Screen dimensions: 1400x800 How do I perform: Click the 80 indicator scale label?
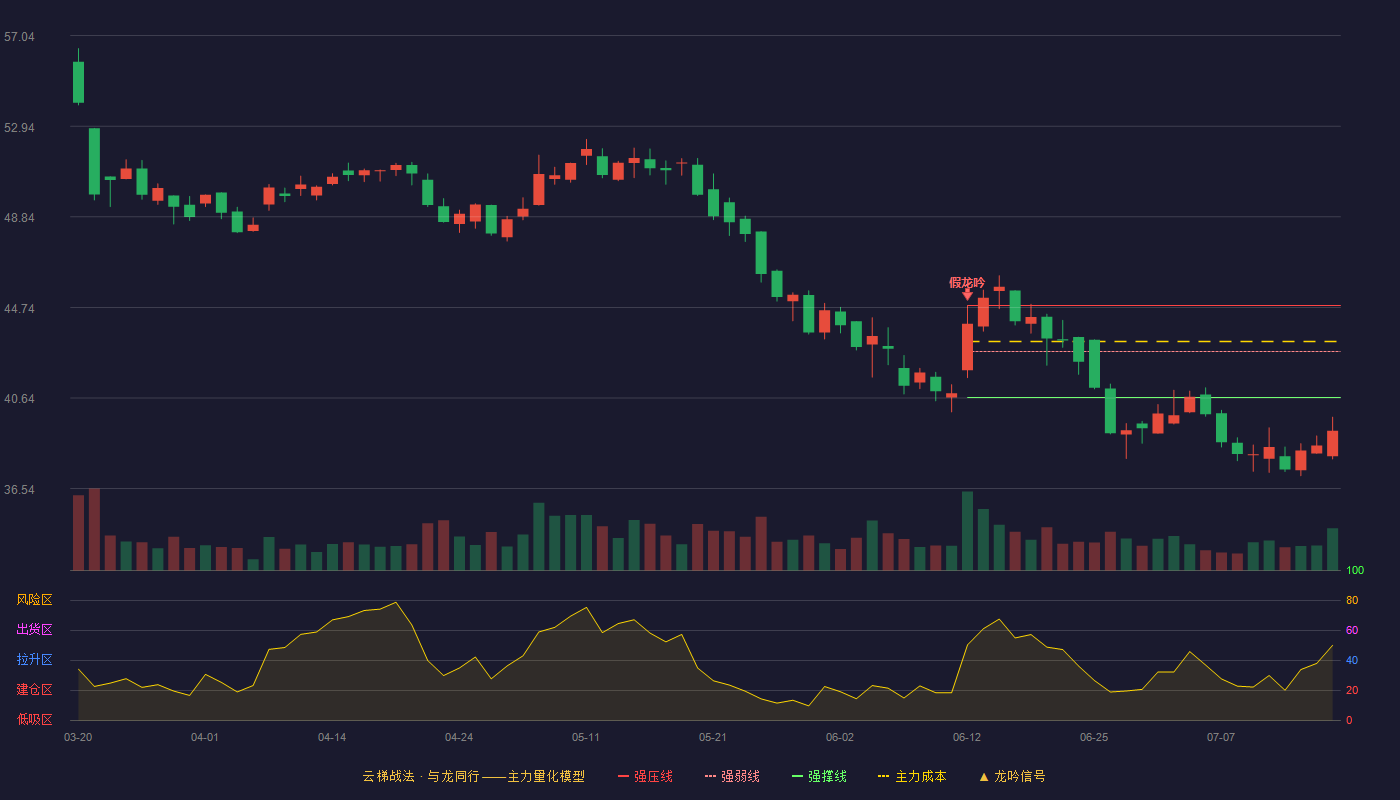tap(1352, 600)
